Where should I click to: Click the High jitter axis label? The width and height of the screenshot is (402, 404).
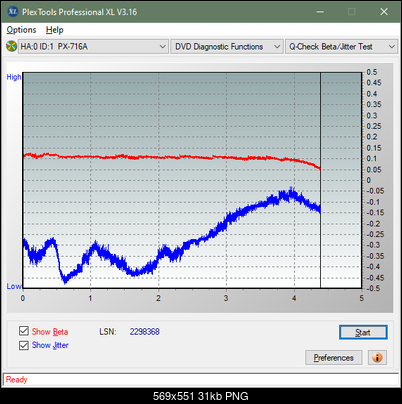click(14, 77)
